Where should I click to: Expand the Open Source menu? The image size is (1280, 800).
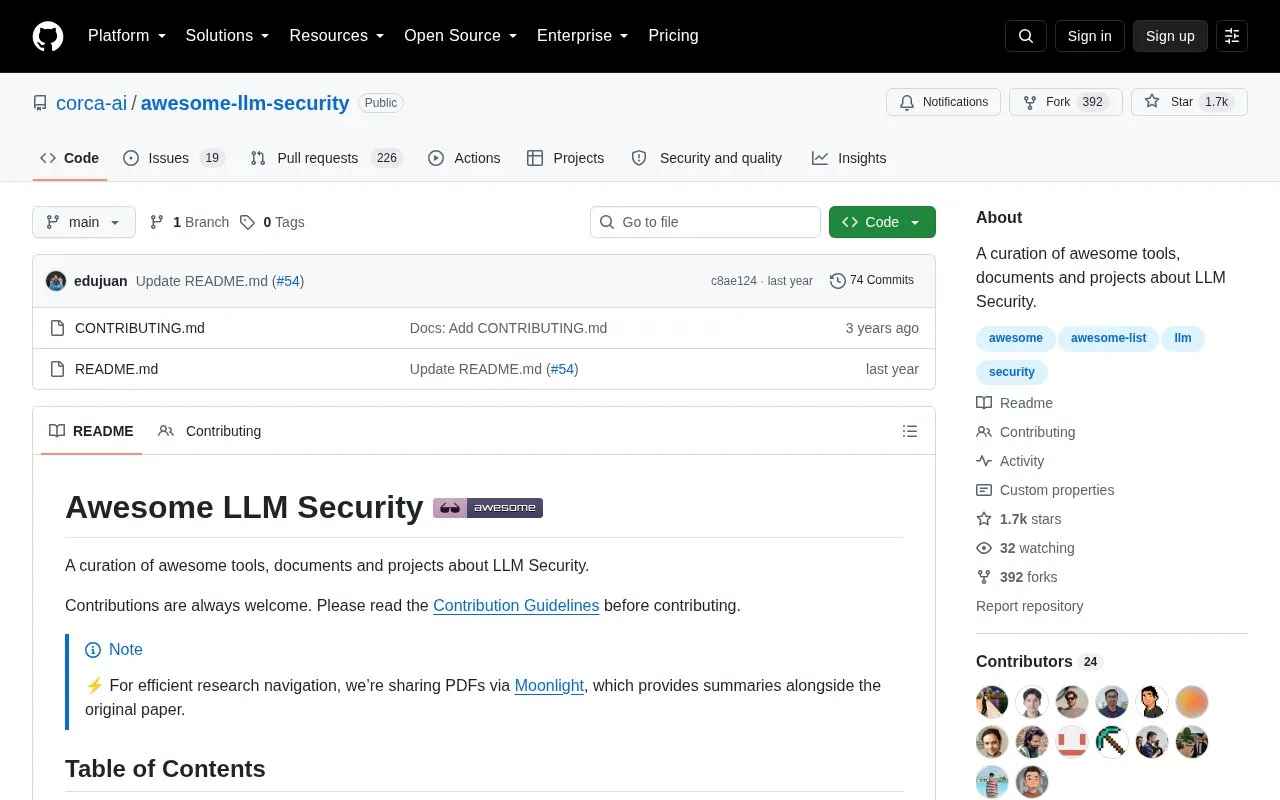click(460, 36)
